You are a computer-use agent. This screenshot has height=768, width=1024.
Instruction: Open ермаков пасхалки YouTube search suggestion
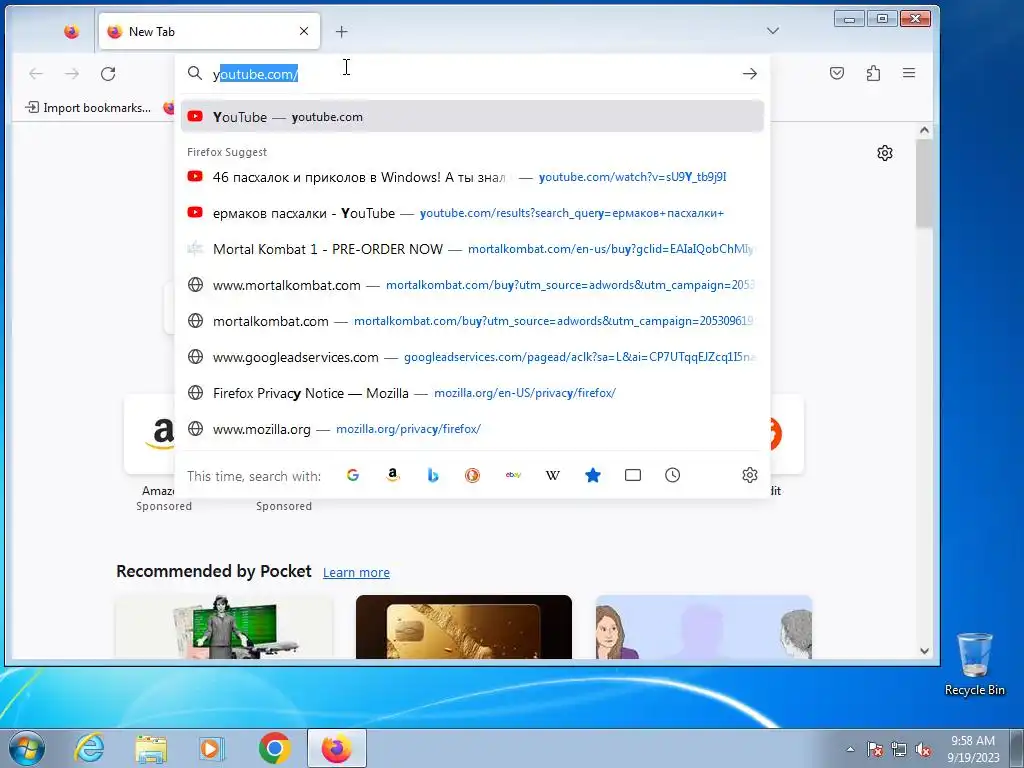(x=472, y=213)
